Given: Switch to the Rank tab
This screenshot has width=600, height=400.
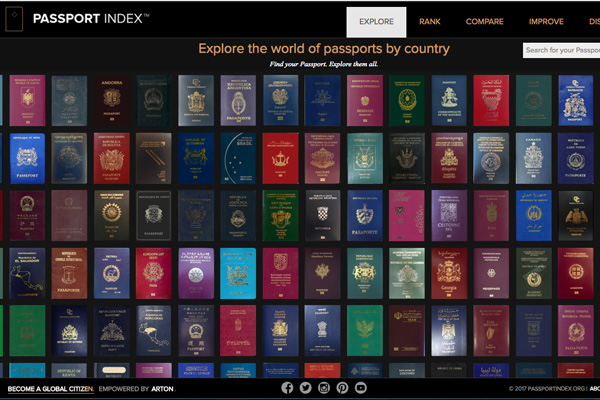Looking at the screenshot, I should [430, 21].
